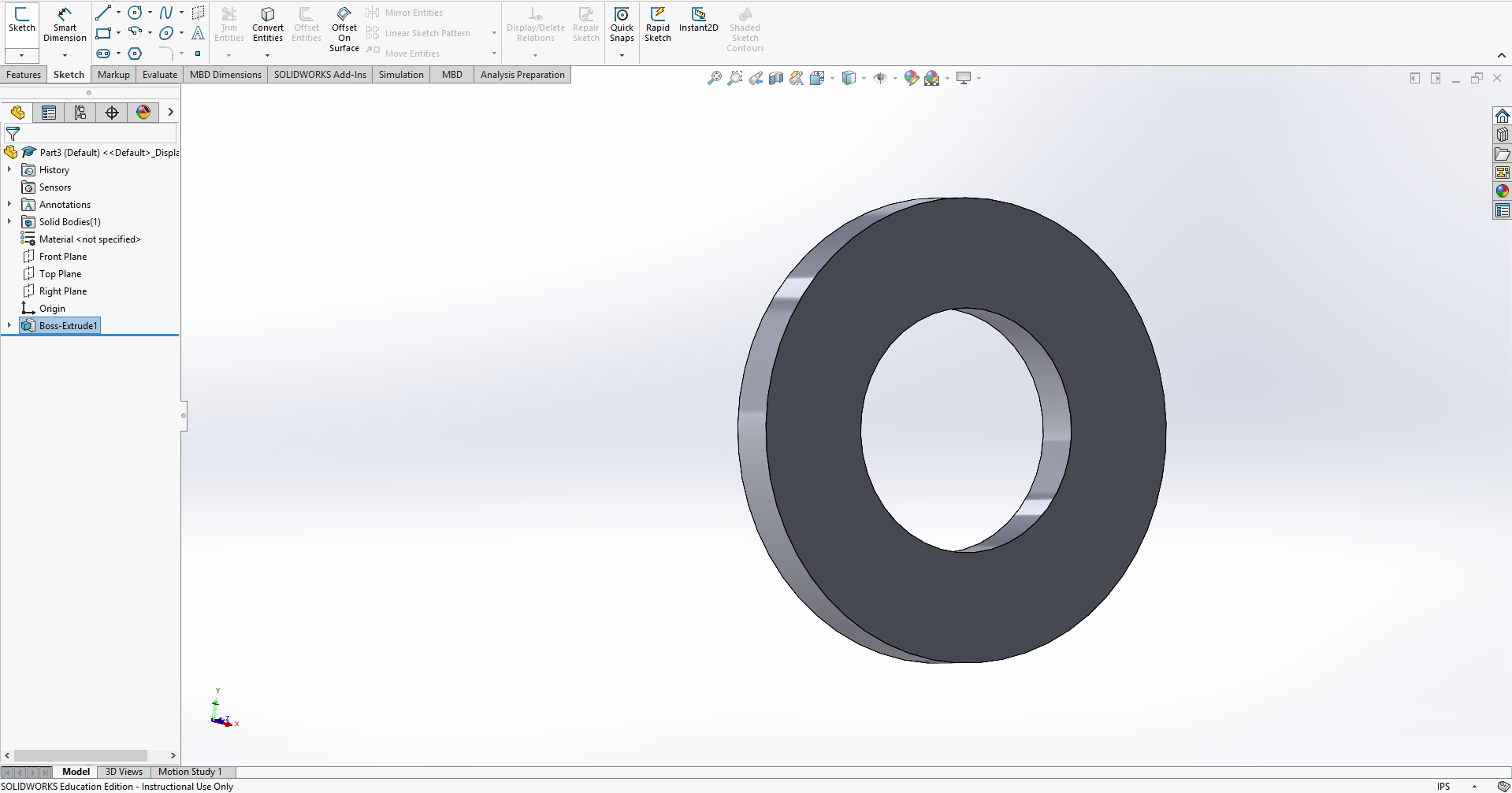The height and width of the screenshot is (793, 1512).
Task: Open the SOLIDWORKS Add-Ins tab
Action: (x=320, y=75)
